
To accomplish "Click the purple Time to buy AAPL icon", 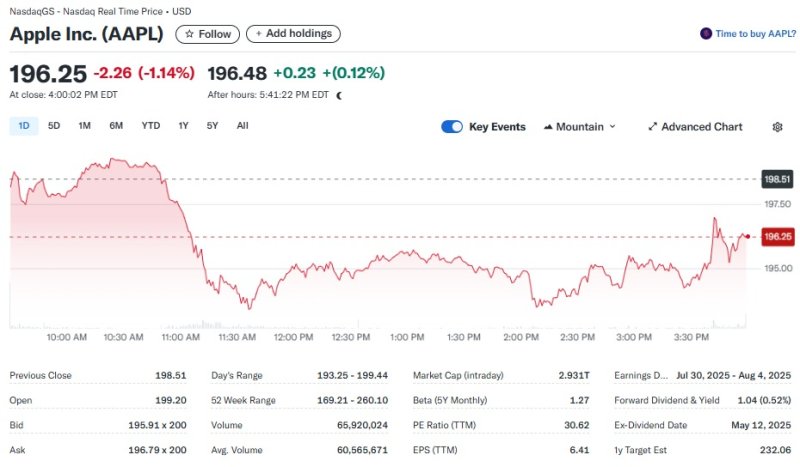I will (706, 34).
